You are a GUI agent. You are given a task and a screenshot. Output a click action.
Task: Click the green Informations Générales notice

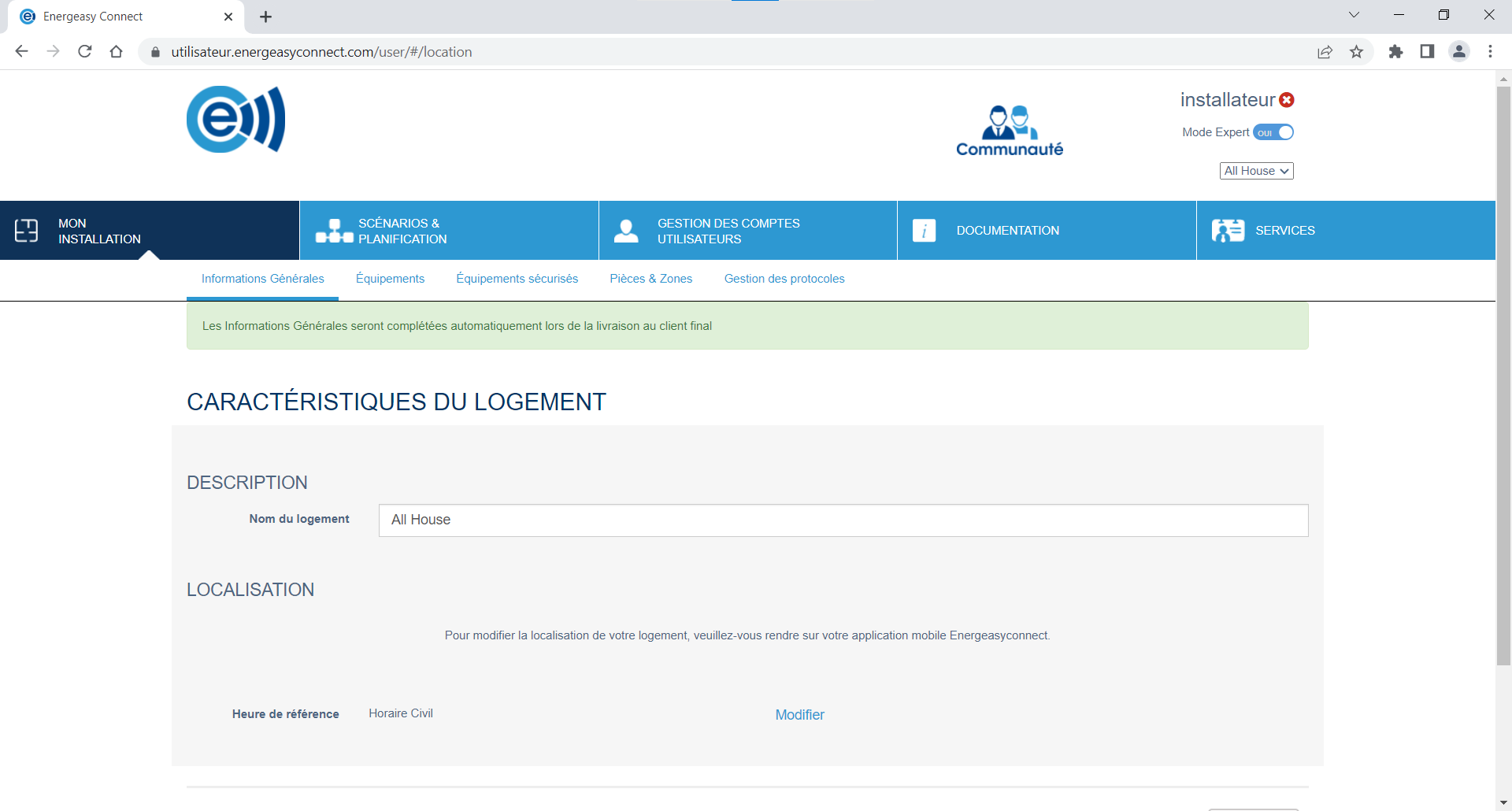coord(747,326)
